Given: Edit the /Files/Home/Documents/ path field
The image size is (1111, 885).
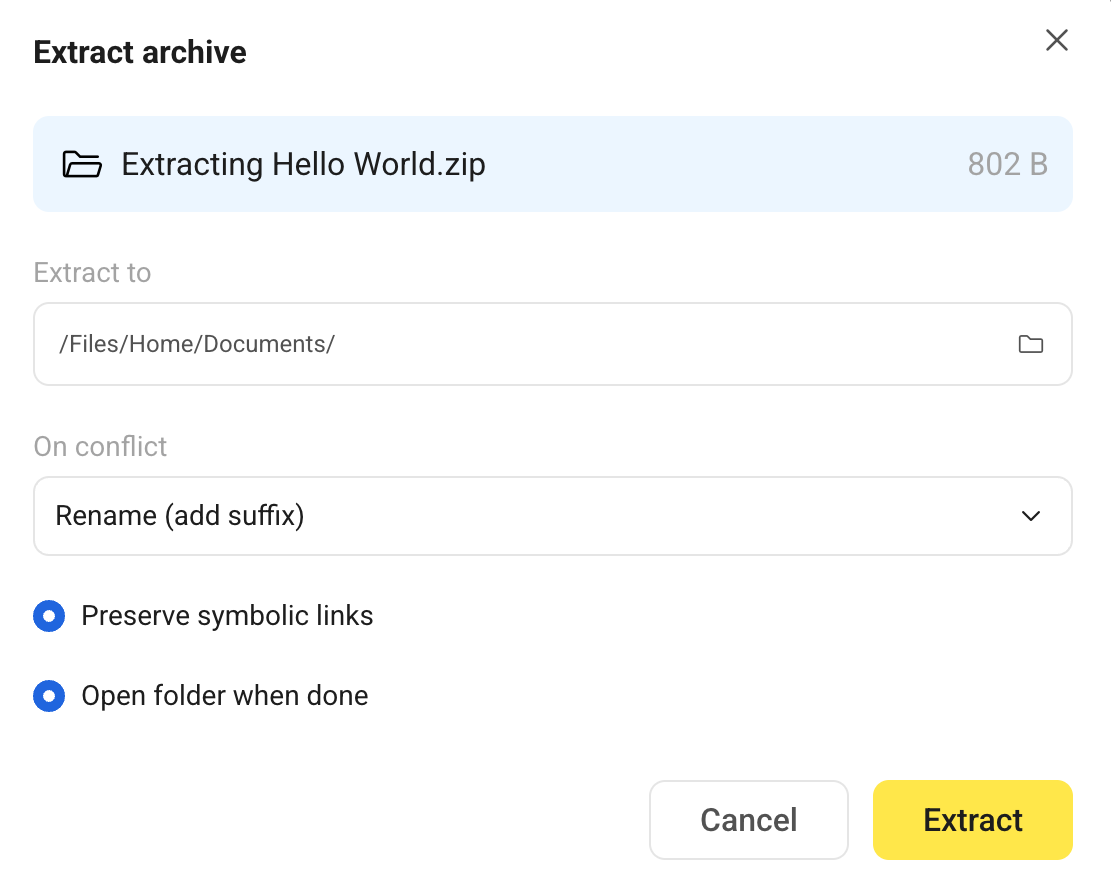Looking at the screenshot, I should pyautogui.click(x=553, y=344).
